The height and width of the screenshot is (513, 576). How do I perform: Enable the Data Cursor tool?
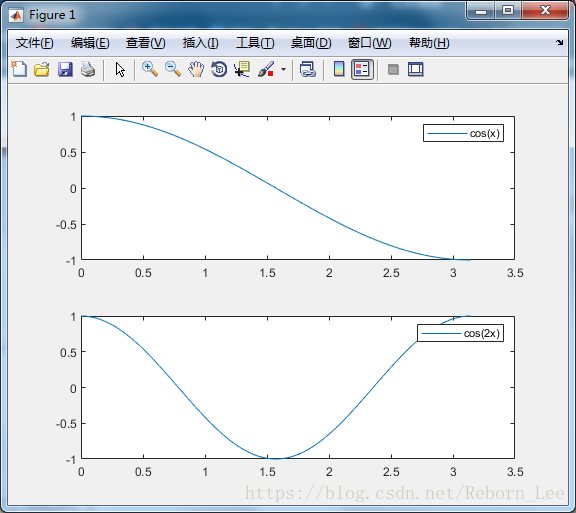[x=242, y=69]
